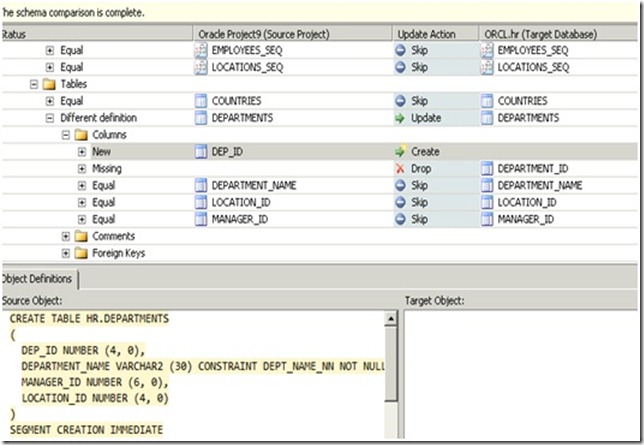Select the Create action text for DEP_ID

426,152
